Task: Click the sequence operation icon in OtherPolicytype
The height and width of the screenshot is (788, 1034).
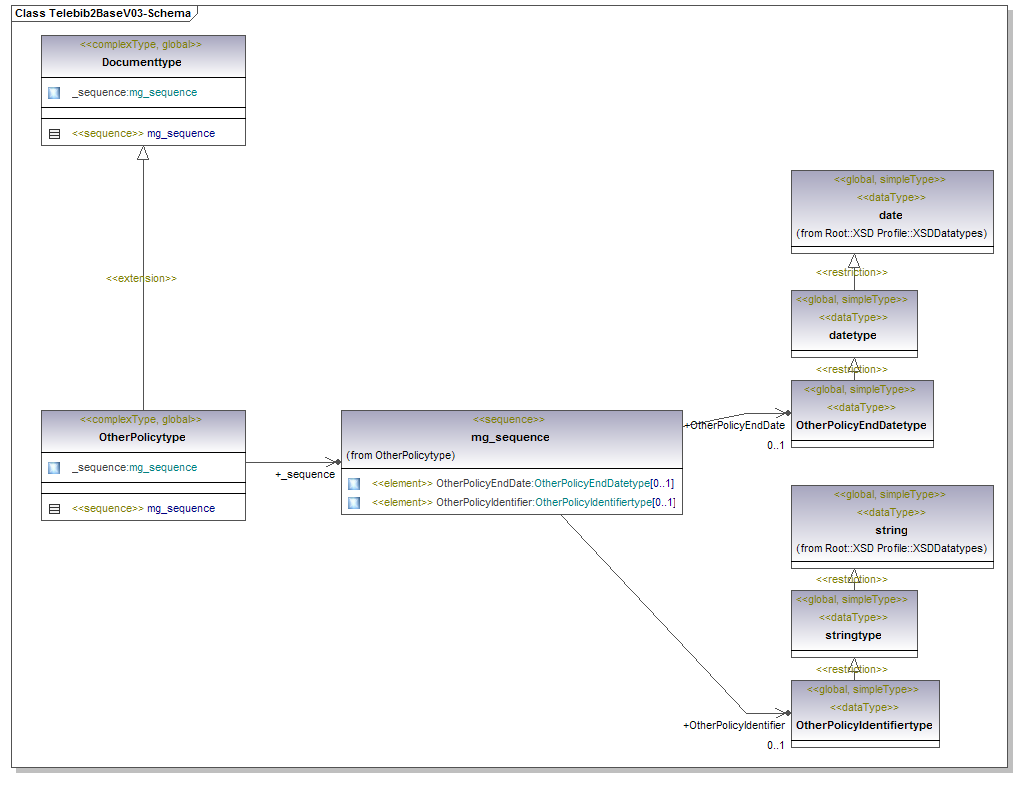Action: [x=54, y=509]
